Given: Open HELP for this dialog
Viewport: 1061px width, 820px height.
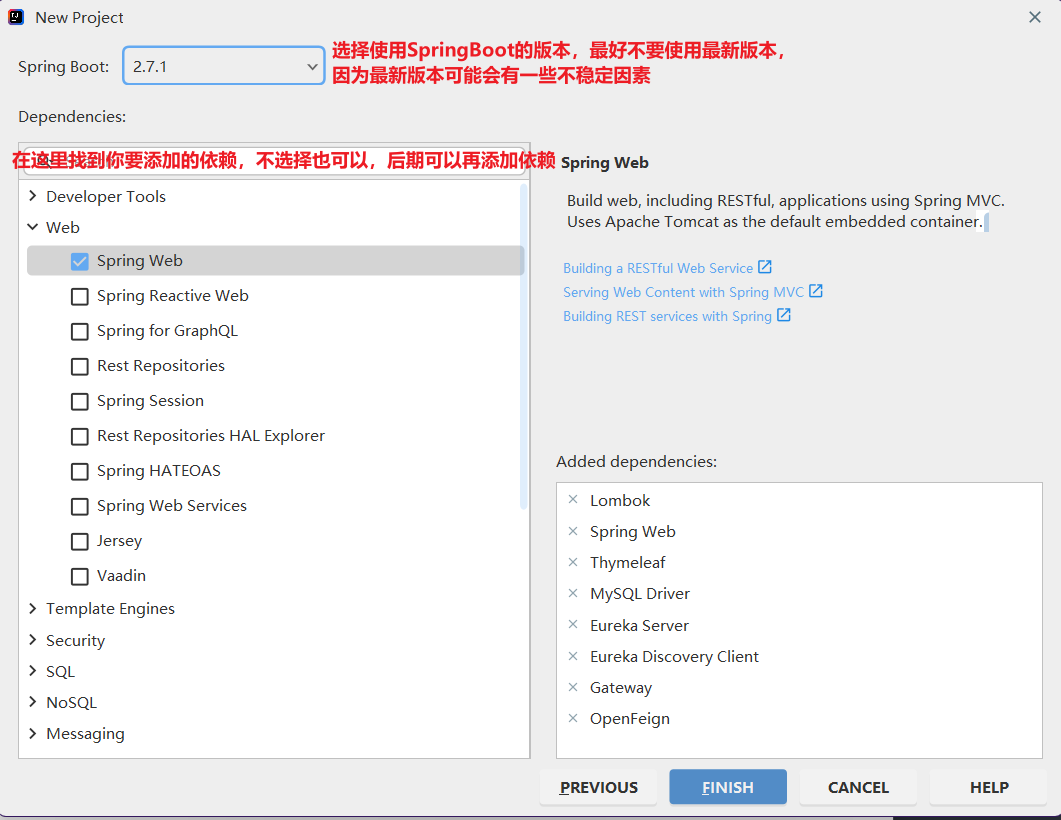Looking at the screenshot, I should click(989, 787).
